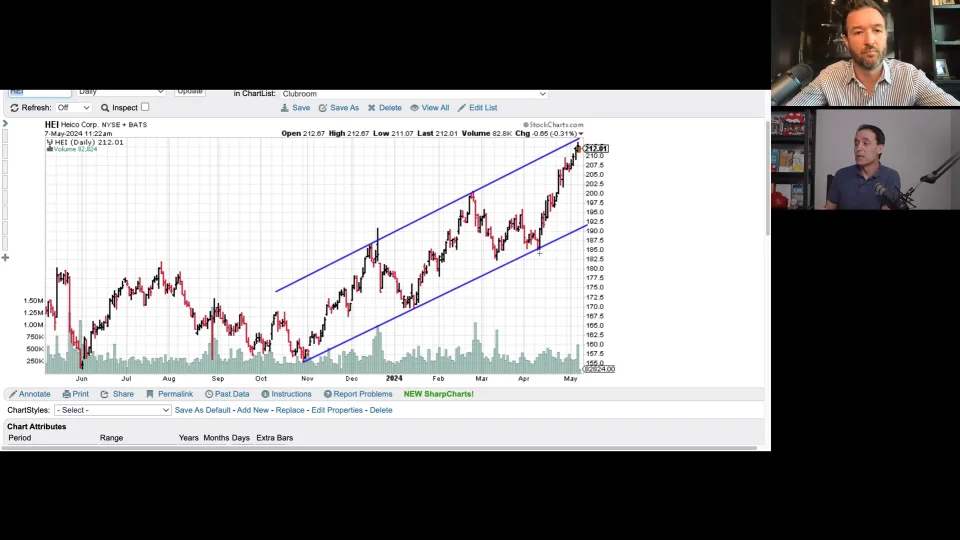Viewport: 960px width, 540px height.
Task: Click the View All eye icon
Action: point(414,108)
